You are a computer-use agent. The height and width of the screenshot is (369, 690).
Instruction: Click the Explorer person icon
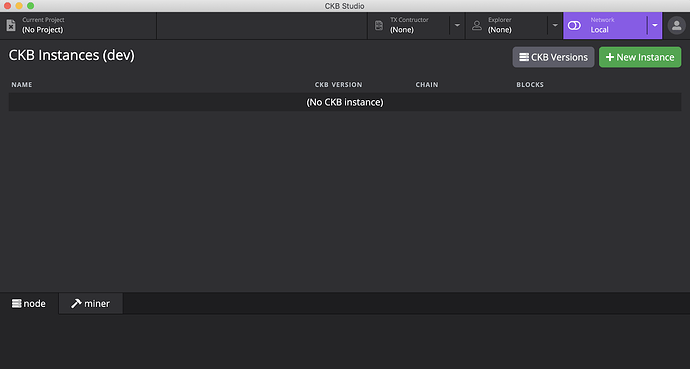coord(477,26)
